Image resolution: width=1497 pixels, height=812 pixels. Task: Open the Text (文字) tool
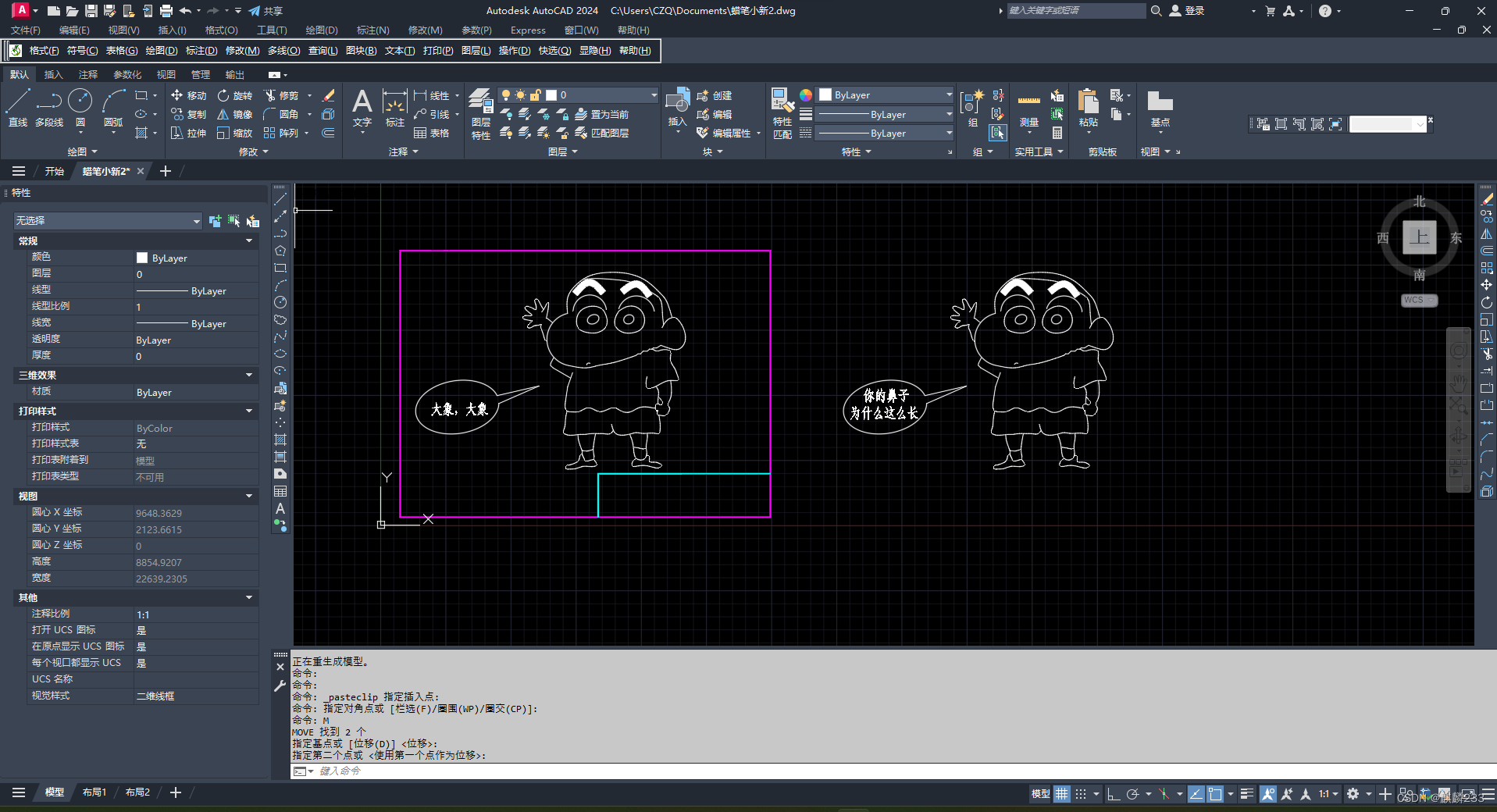(362, 108)
